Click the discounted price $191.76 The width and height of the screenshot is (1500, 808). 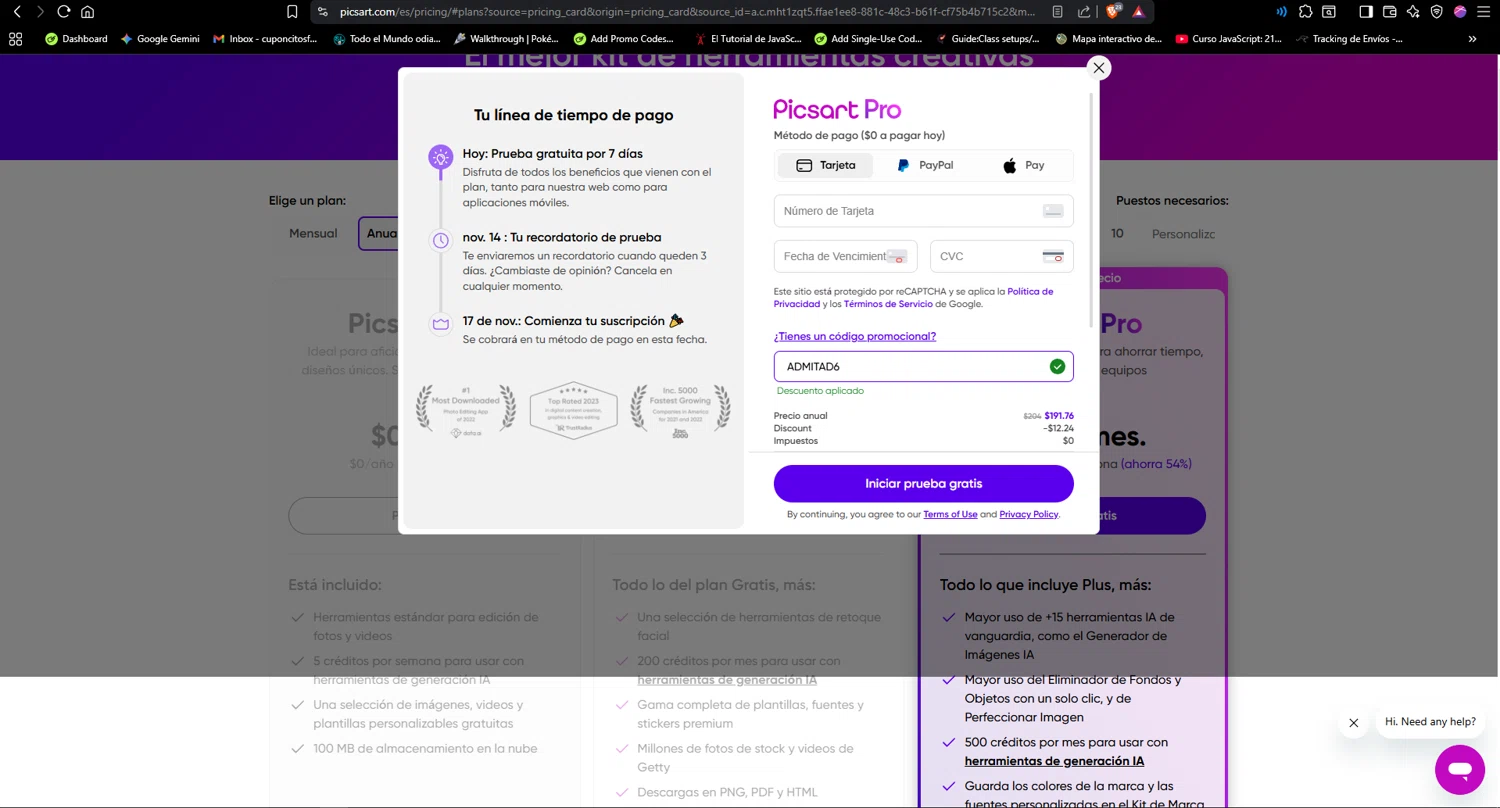pos(1059,416)
